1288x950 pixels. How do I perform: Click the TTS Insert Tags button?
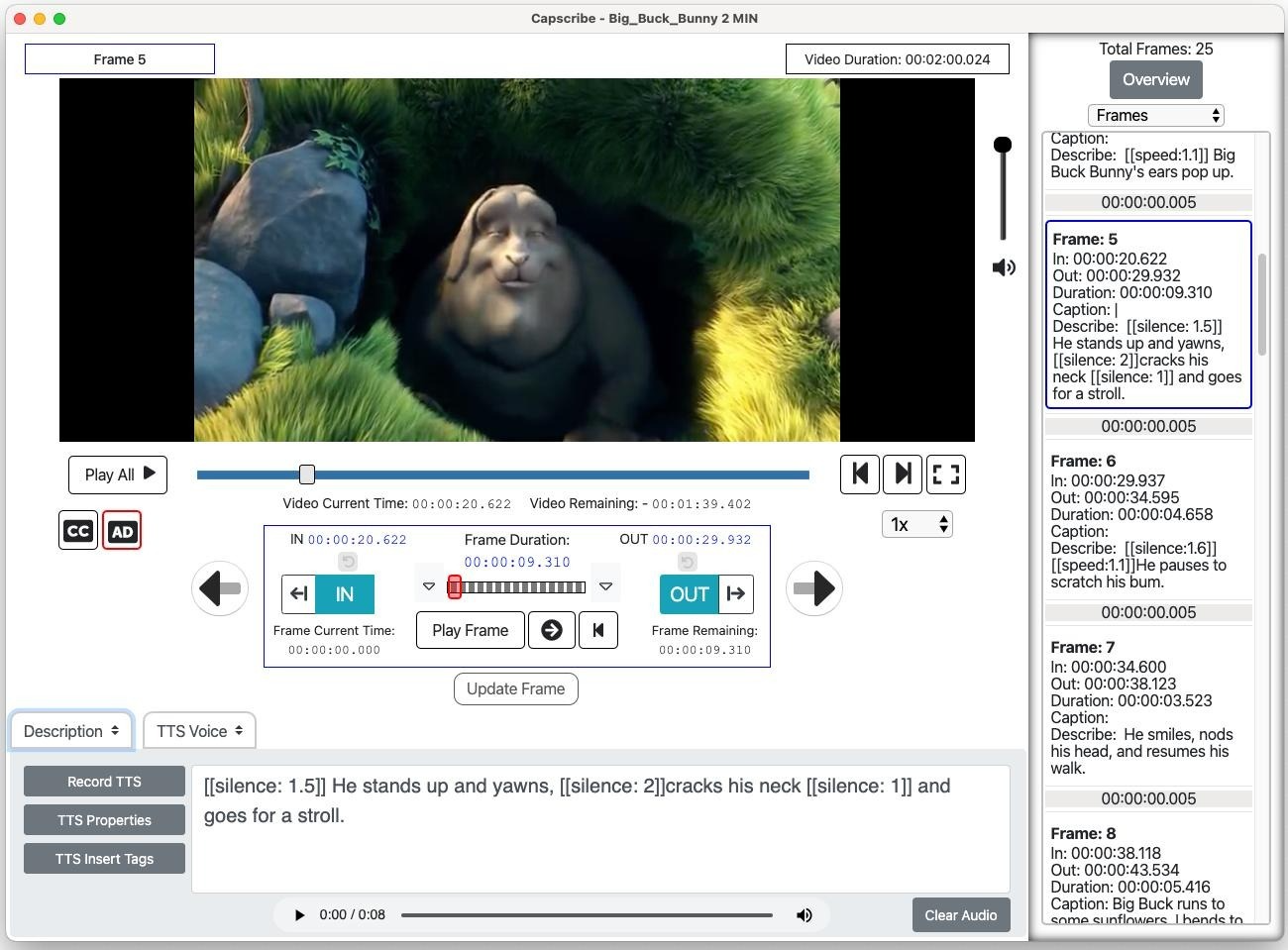(104, 859)
